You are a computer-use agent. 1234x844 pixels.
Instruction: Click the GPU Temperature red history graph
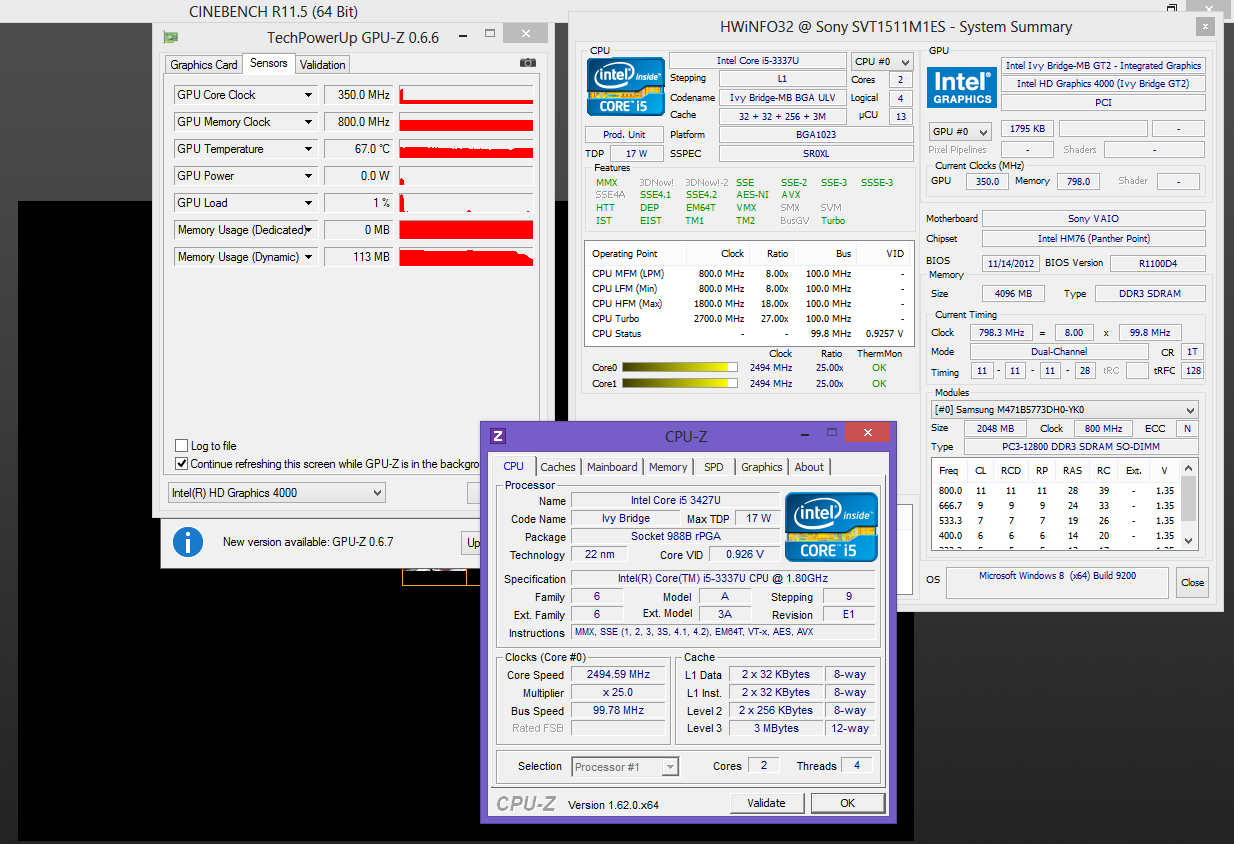tap(466, 149)
